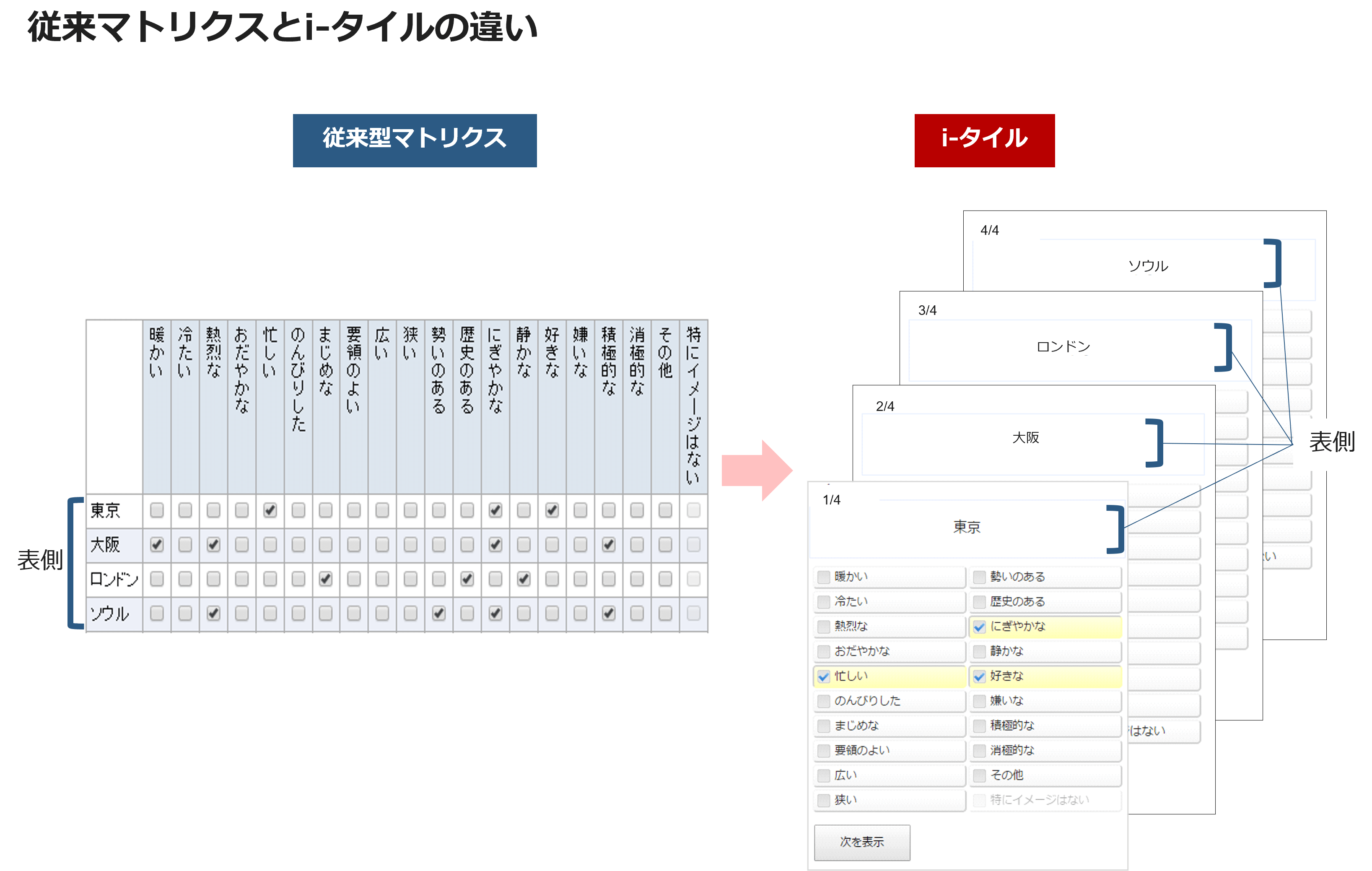
Task: Click the ソウル heading in the 4/4 card
Action: [1148, 266]
